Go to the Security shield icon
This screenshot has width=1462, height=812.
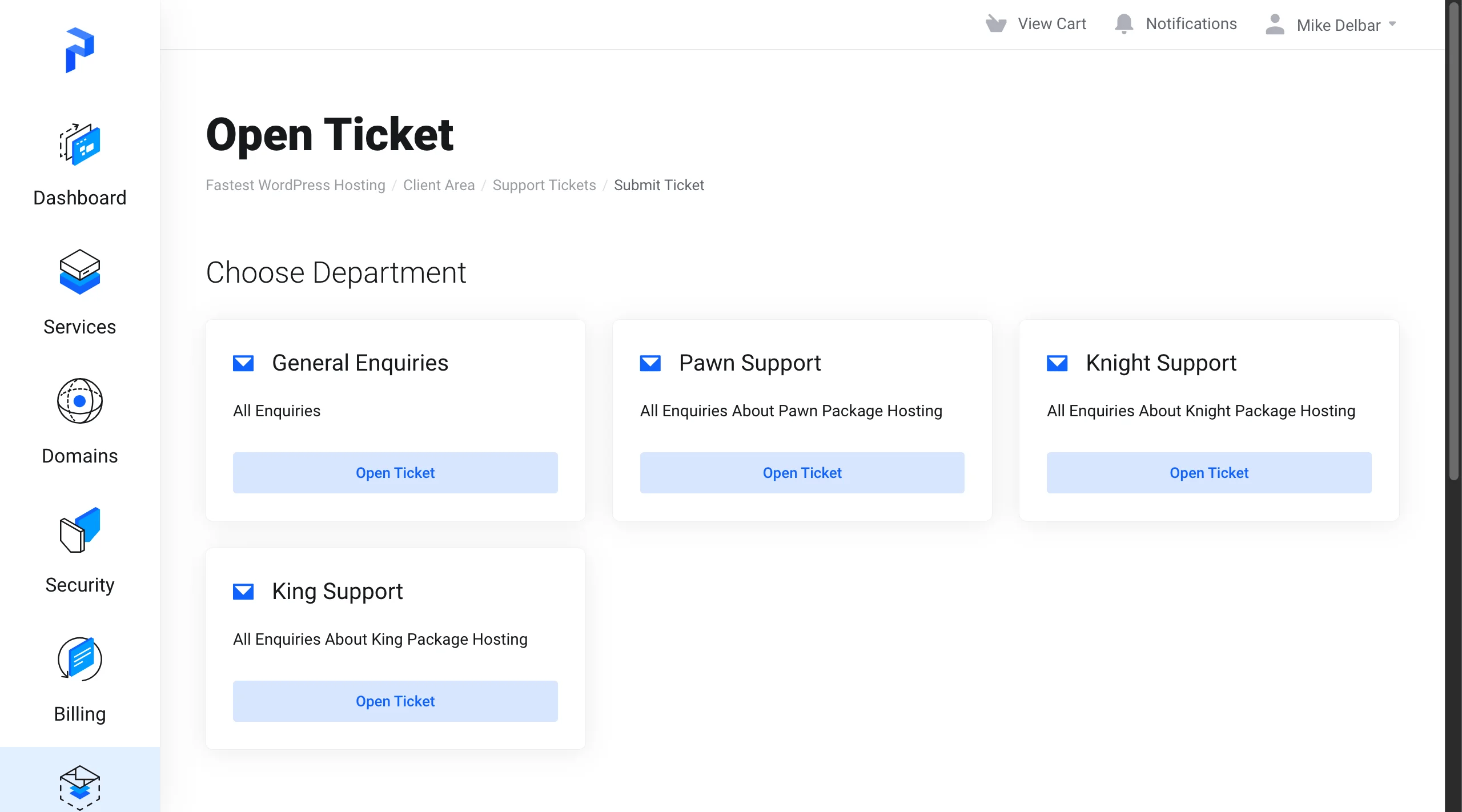pyautogui.click(x=79, y=530)
